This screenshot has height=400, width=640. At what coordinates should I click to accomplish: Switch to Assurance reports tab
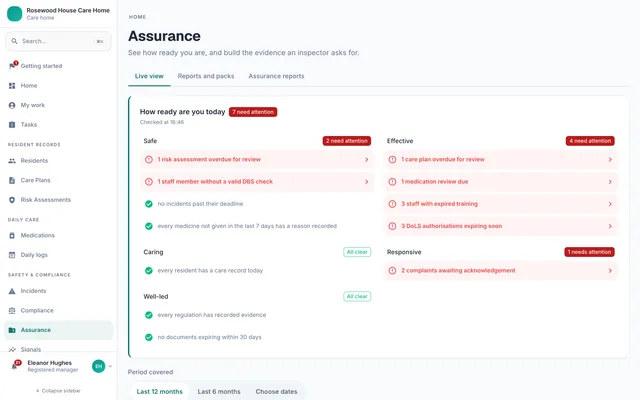[276, 76]
